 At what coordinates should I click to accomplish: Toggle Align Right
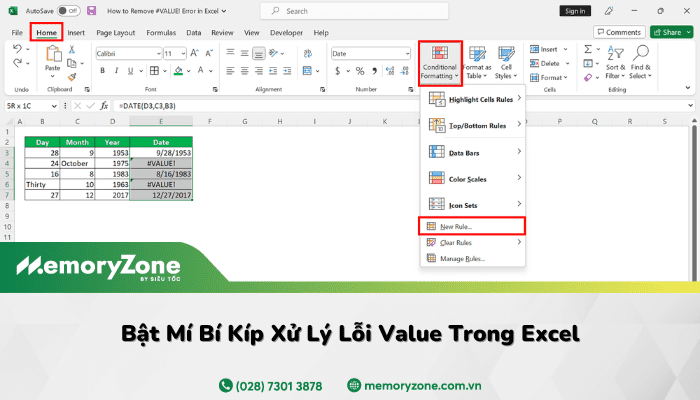tap(259, 71)
